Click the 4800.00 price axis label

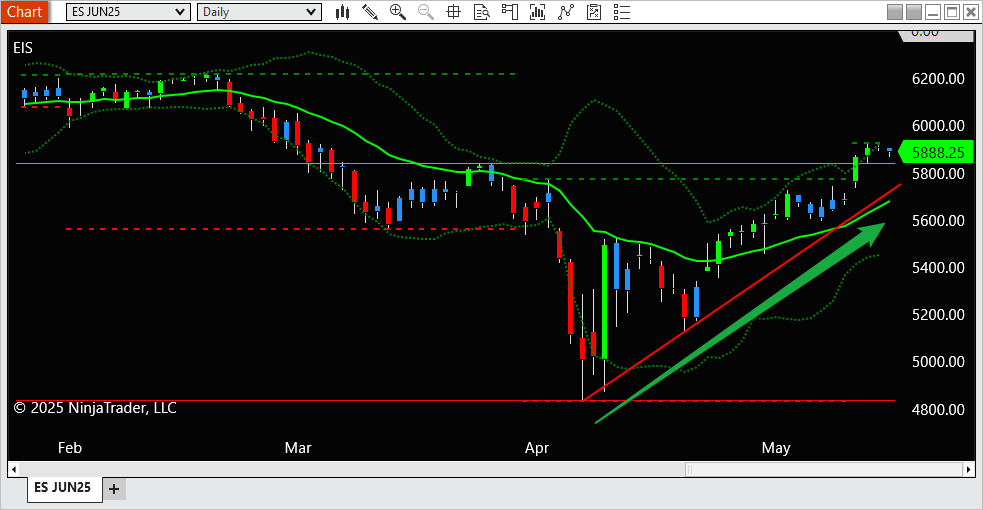[x=938, y=410]
